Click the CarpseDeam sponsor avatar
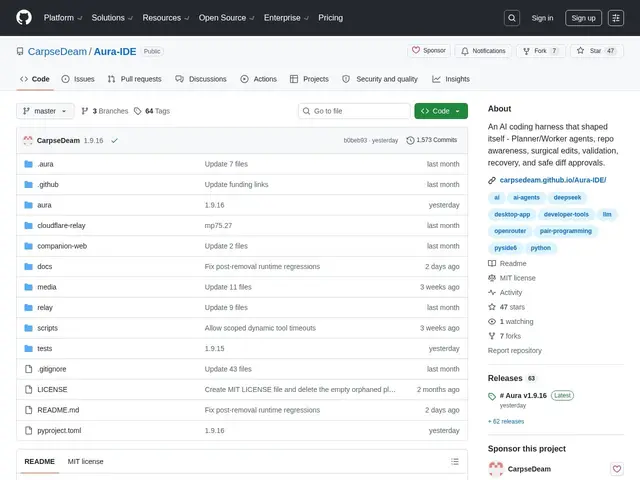640x480 pixels. (496, 469)
